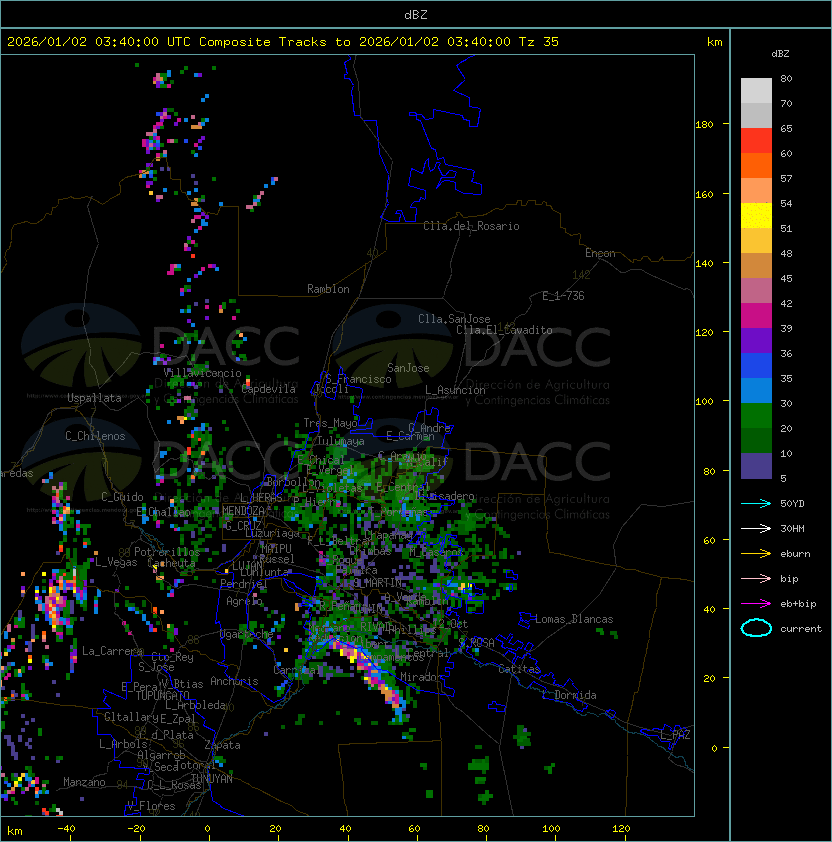Viewport: 832px width, 842px height.
Task: Click the 'L_Vegas' place label
Action: pyautogui.click(x=116, y=562)
